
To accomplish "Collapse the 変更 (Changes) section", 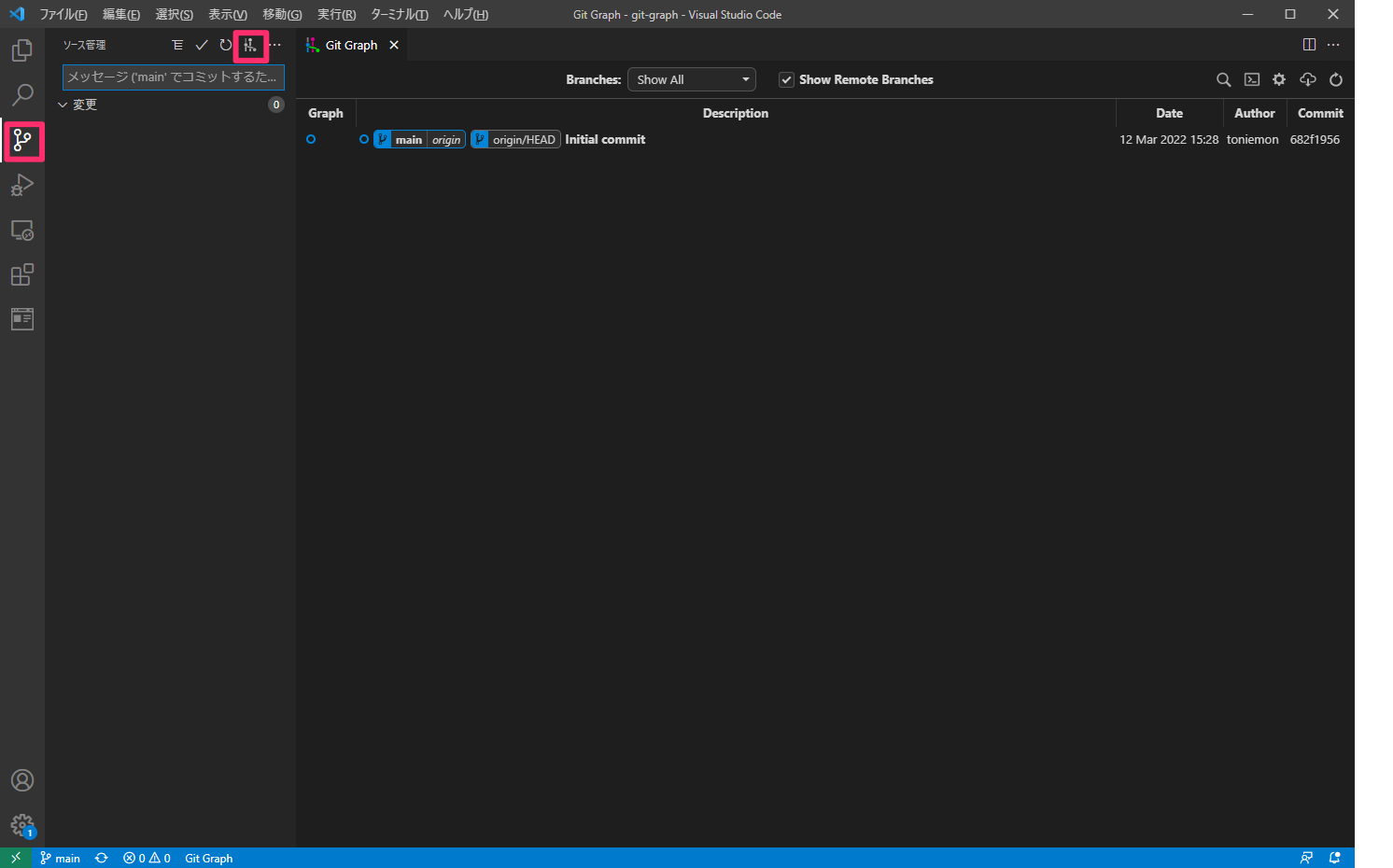I will tap(63, 104).
